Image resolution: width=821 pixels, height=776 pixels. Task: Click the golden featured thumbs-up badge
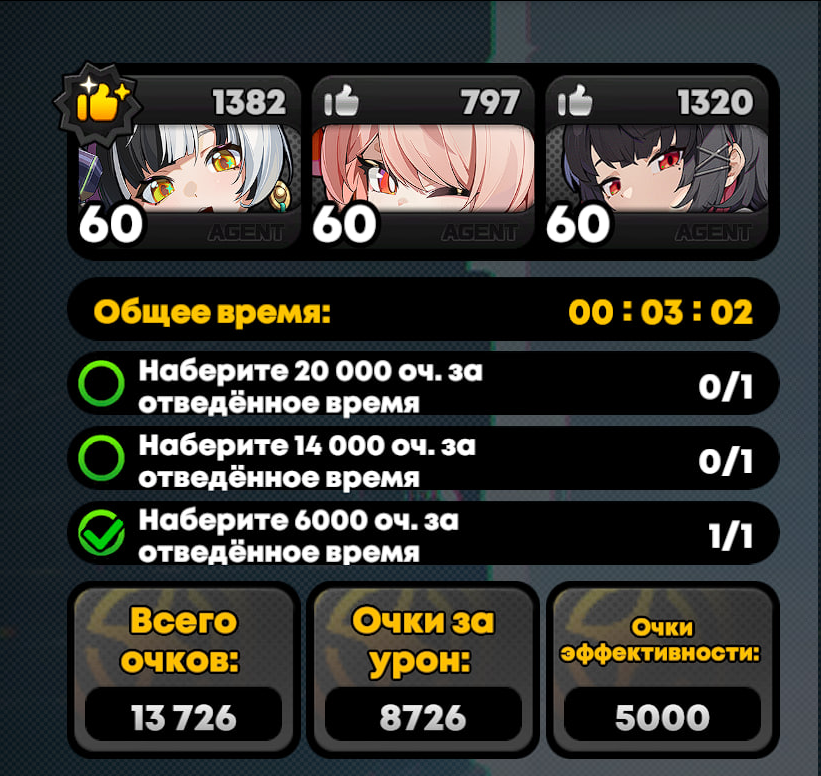98,103
